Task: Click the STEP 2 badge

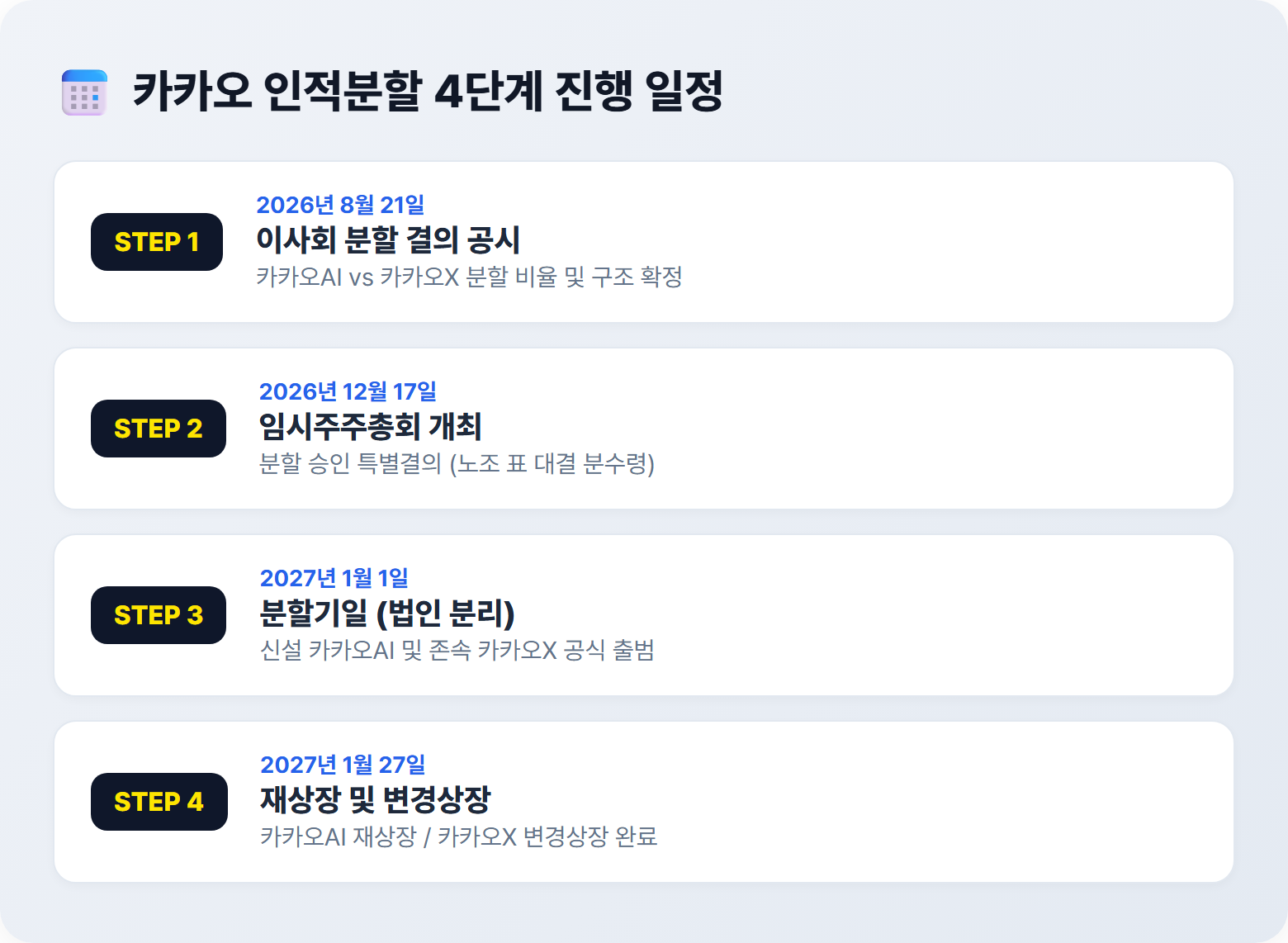Action: click(x=159, y=429)
